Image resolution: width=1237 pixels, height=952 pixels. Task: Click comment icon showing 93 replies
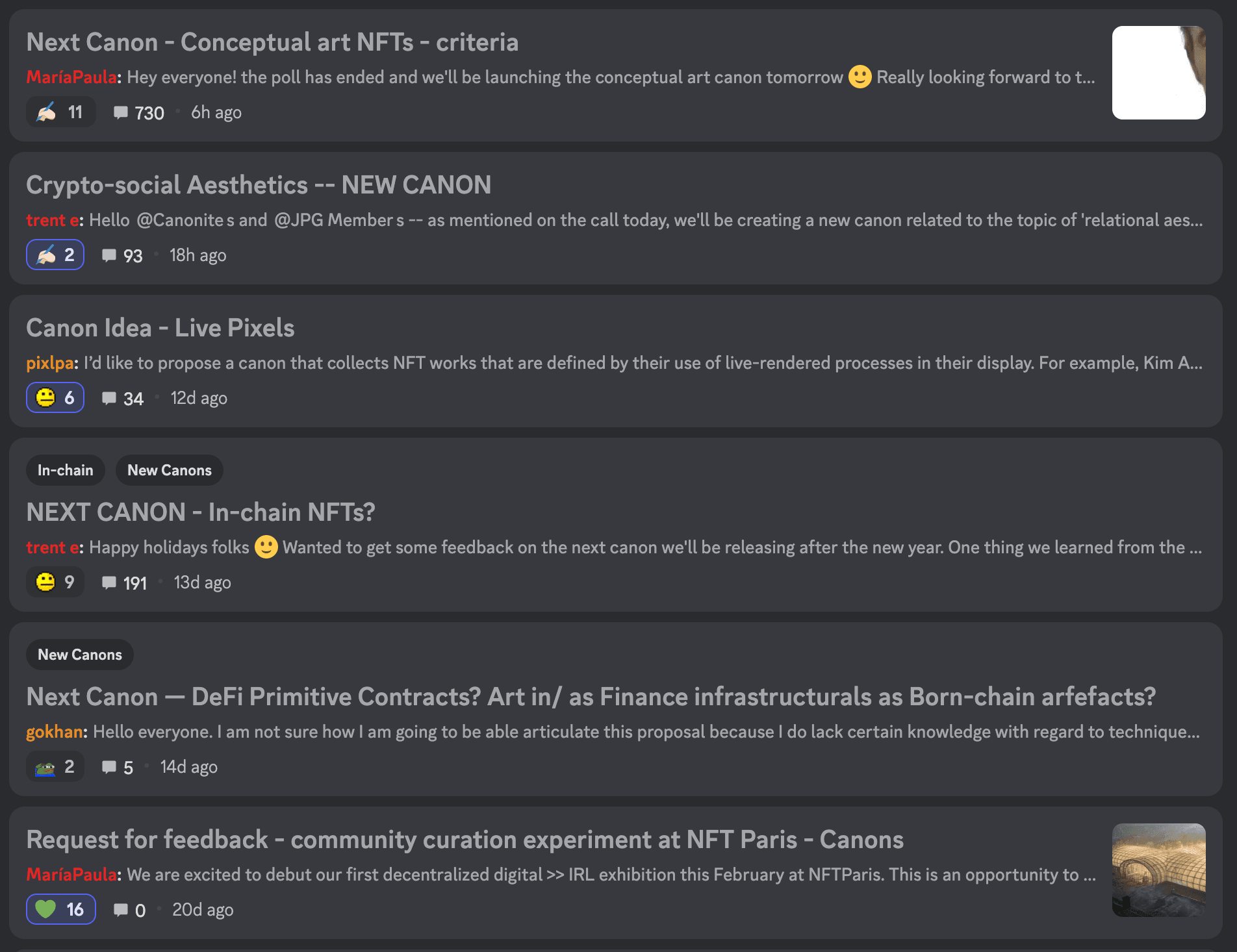click(109, 255)
